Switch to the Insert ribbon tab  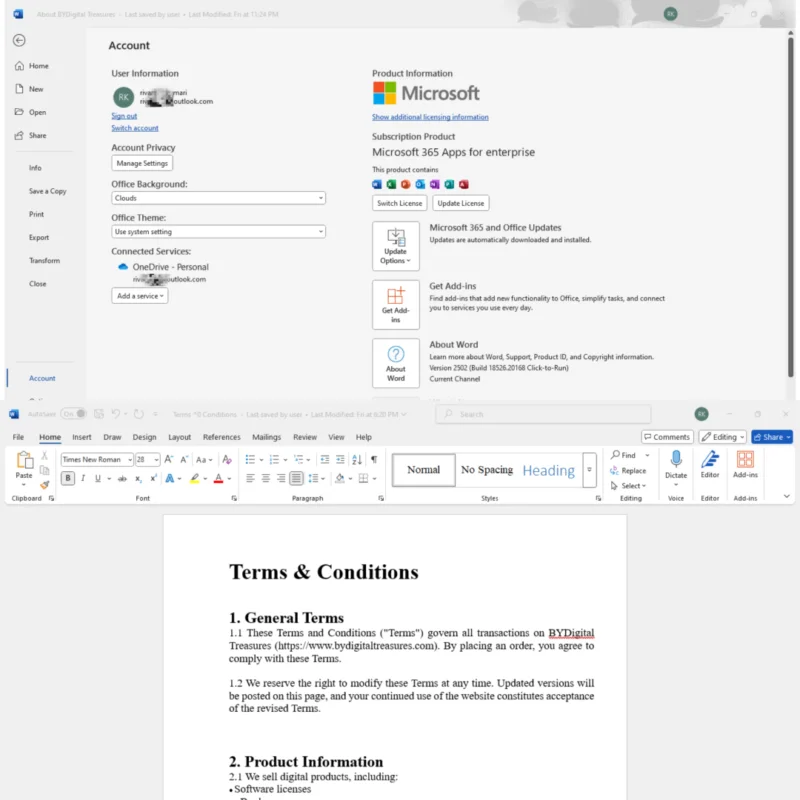click(x=81, y=437)
